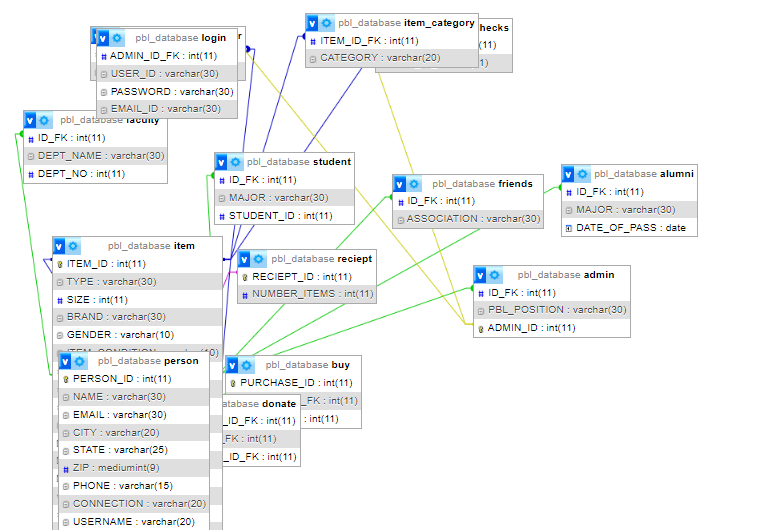
Task: Collapse columns of the alumni table
Action: tap(568, 174)
